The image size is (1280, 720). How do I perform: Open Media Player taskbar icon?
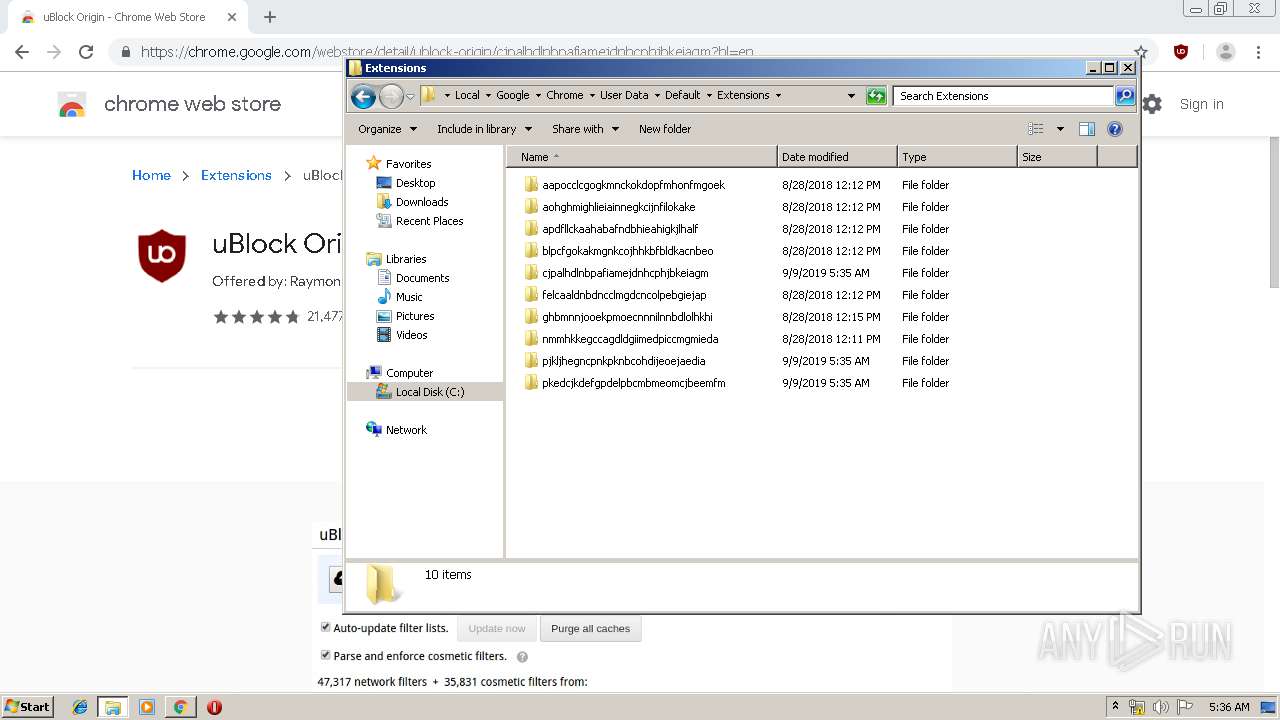(147, 707)
